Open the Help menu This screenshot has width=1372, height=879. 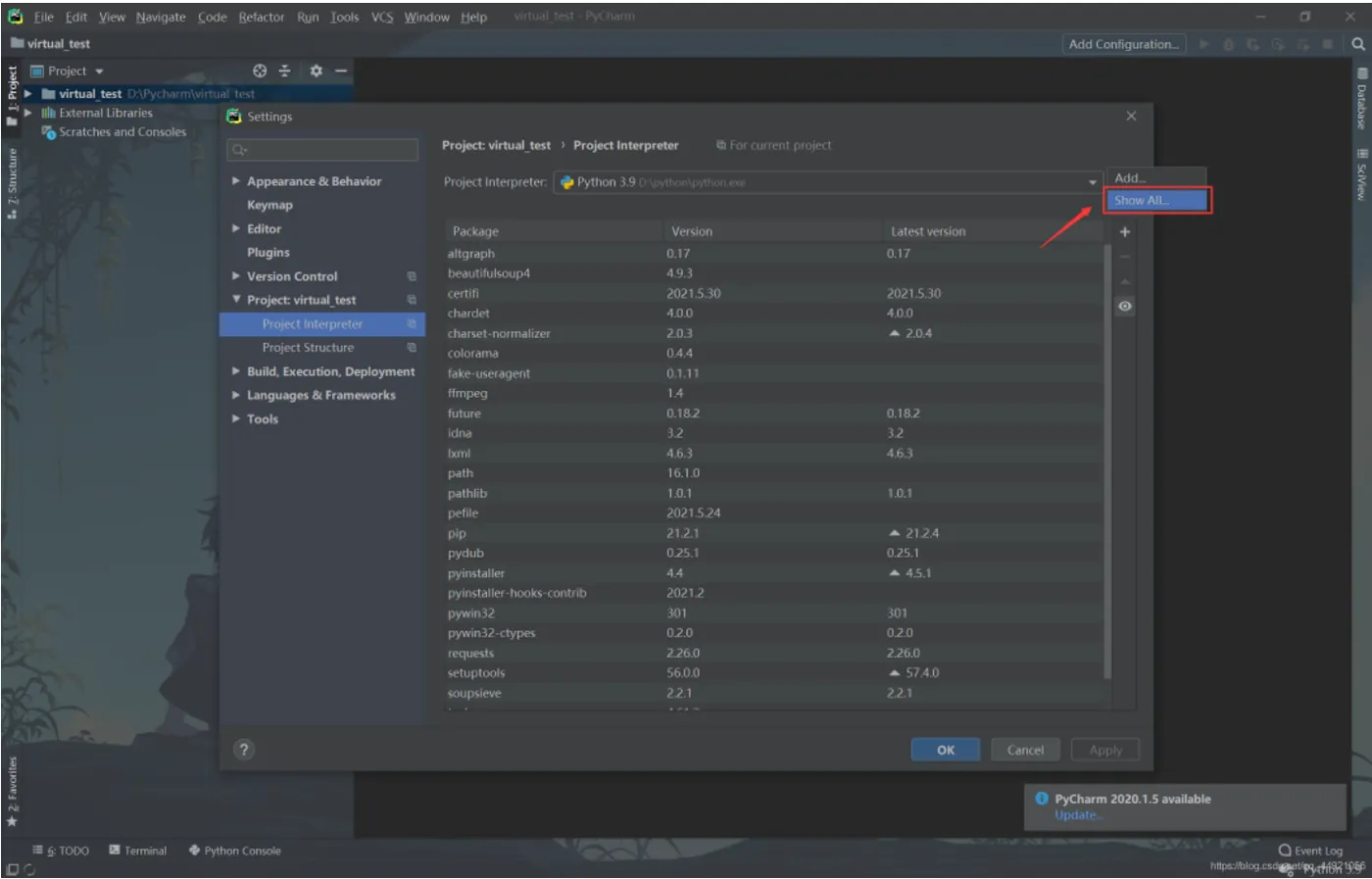[473, 17]
